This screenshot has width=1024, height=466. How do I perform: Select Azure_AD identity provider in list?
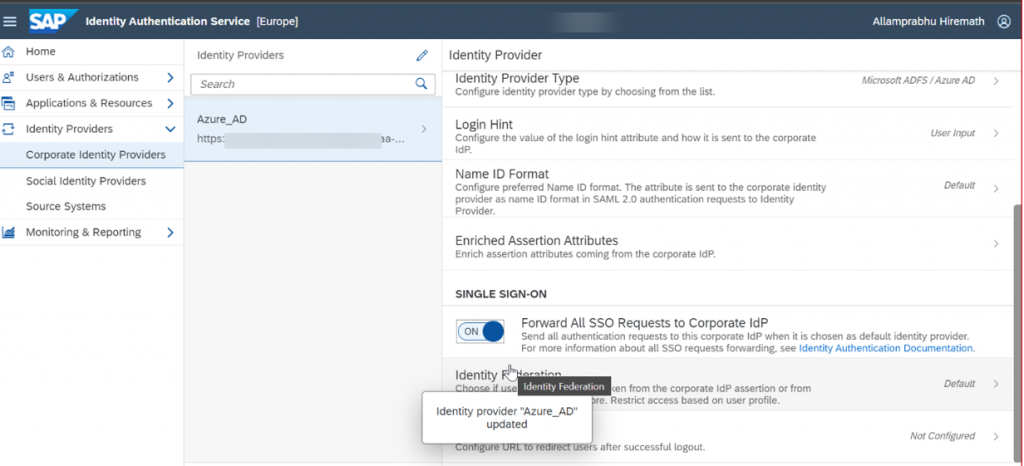[x=312, y=129]
